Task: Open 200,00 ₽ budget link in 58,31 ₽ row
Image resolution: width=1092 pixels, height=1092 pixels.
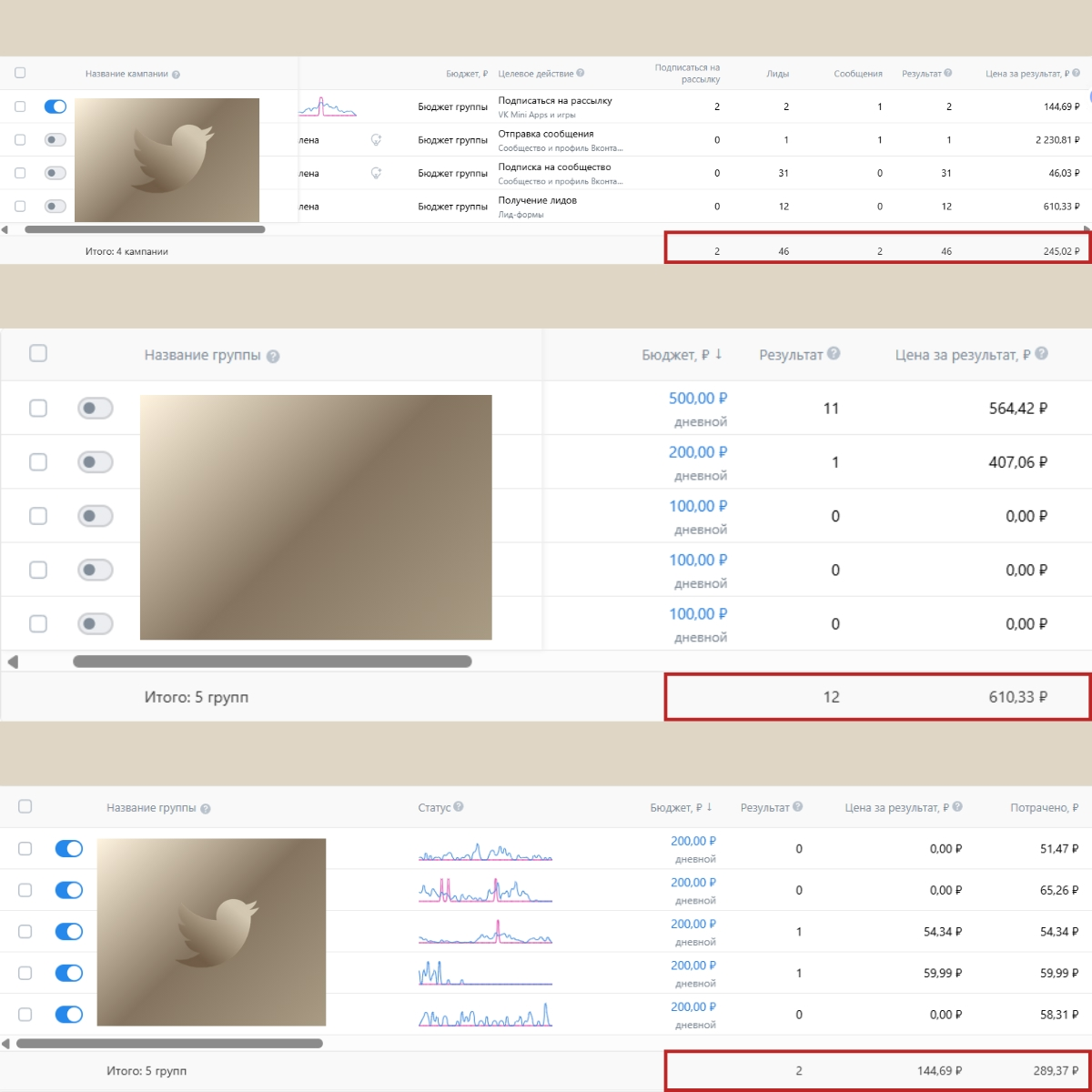Action: point(693,1007)
